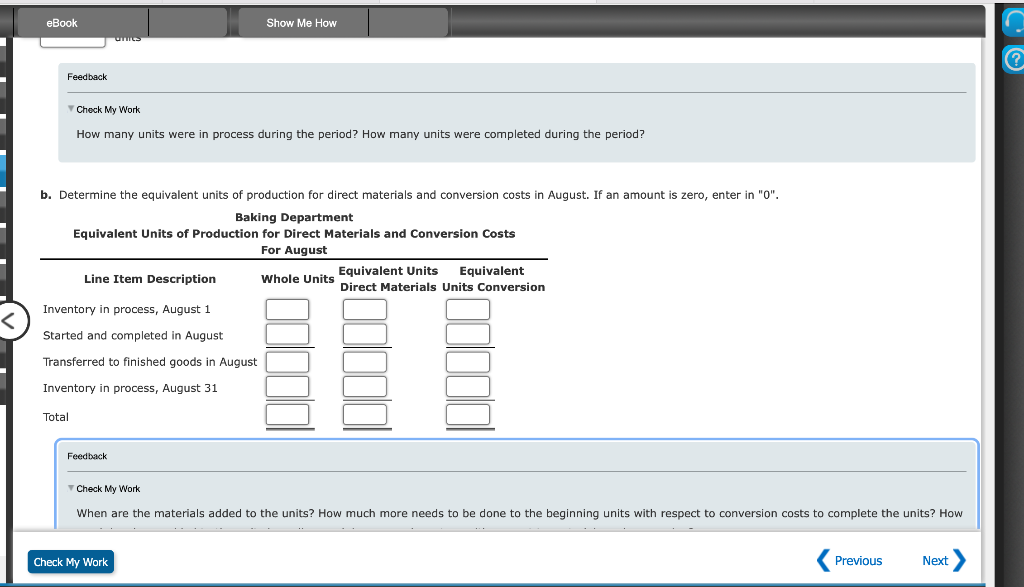Click 'Equivalent Units Direct Materials' column header
The image size is (1024, 587).
coord(388,279)
